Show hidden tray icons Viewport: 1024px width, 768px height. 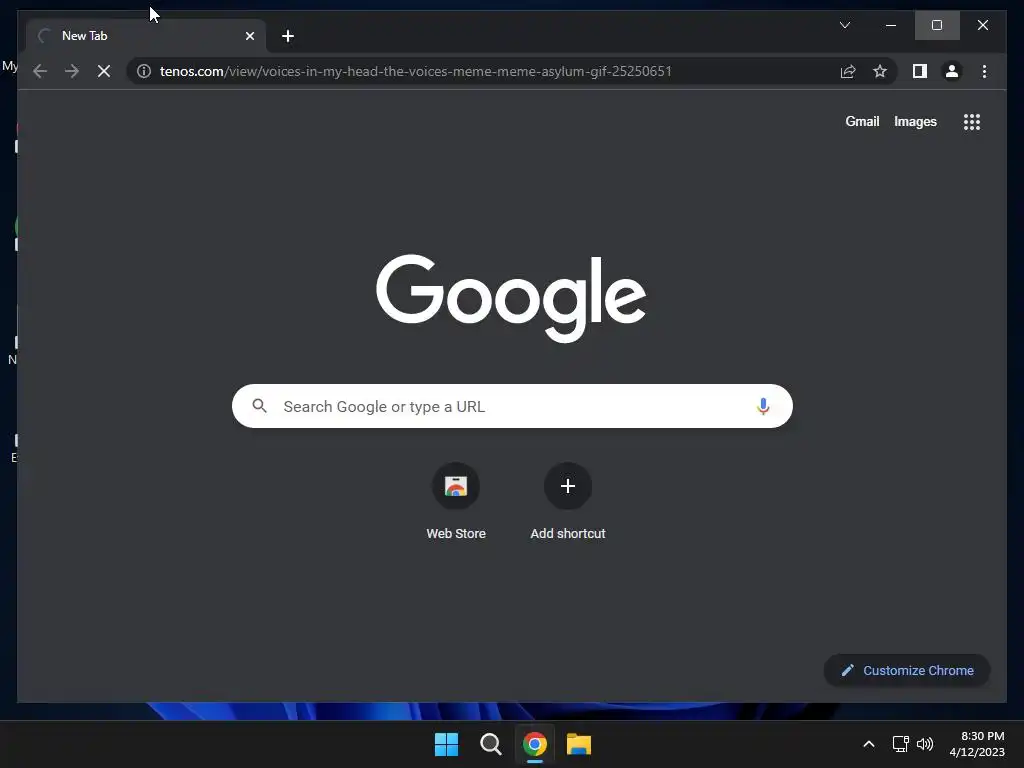[869, 744]
